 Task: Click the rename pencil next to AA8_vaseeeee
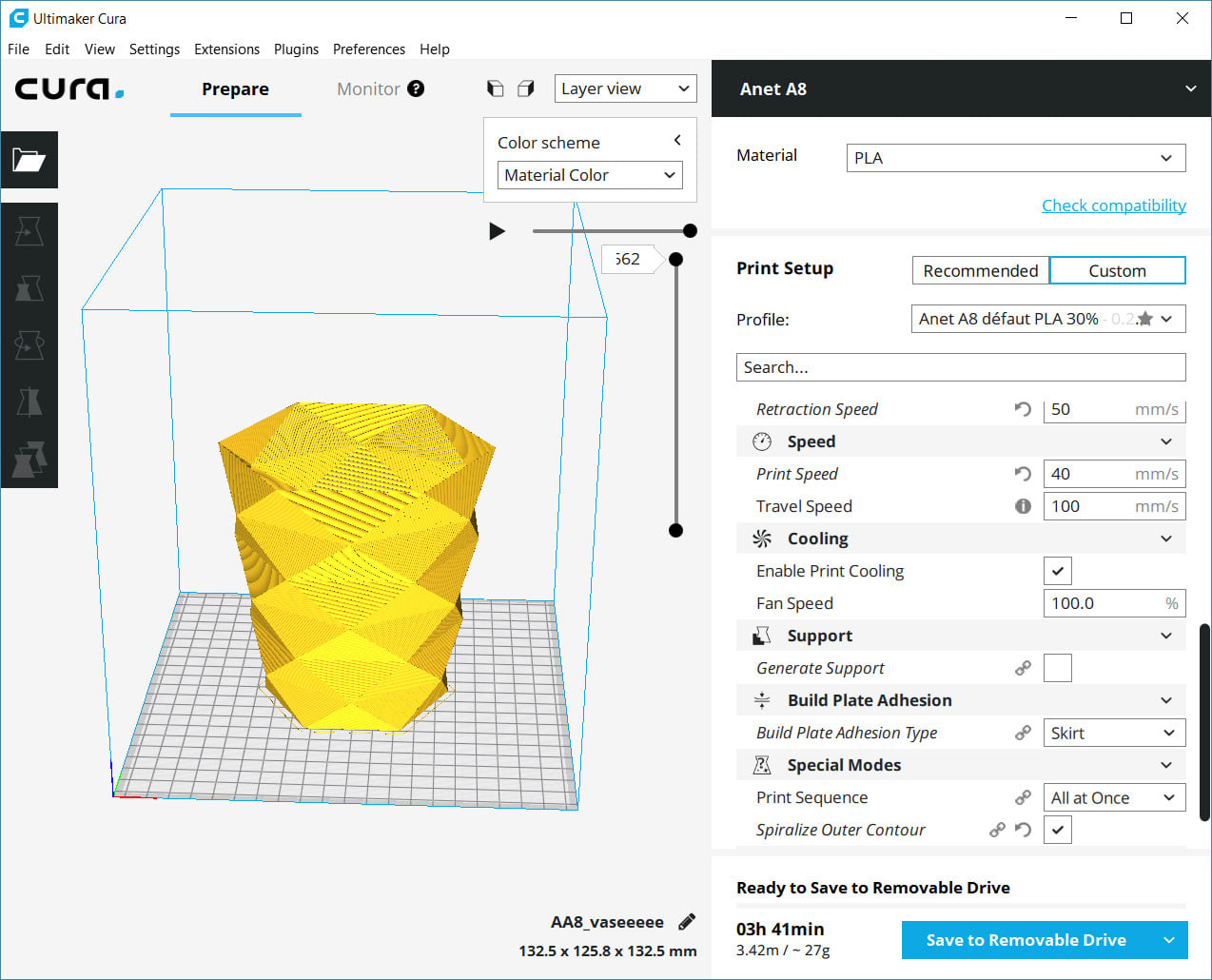[x=686, y=921]
